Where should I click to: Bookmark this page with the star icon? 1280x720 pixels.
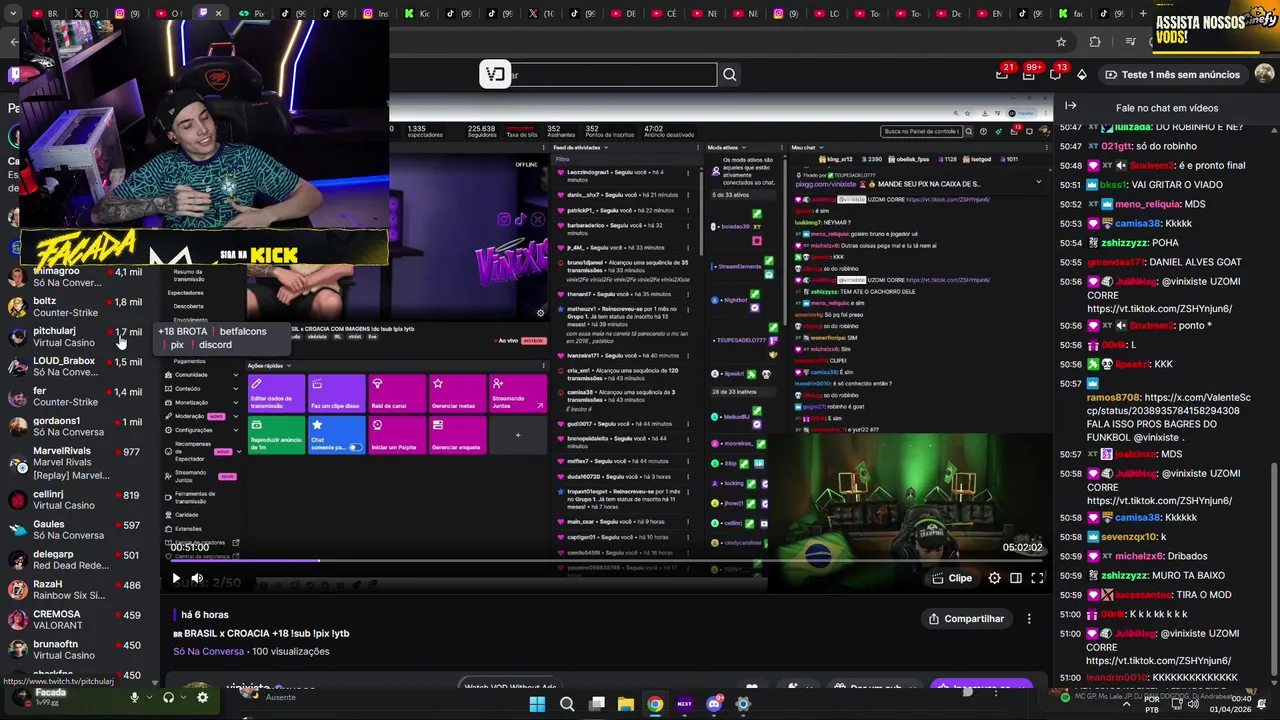coord(1061,42)
